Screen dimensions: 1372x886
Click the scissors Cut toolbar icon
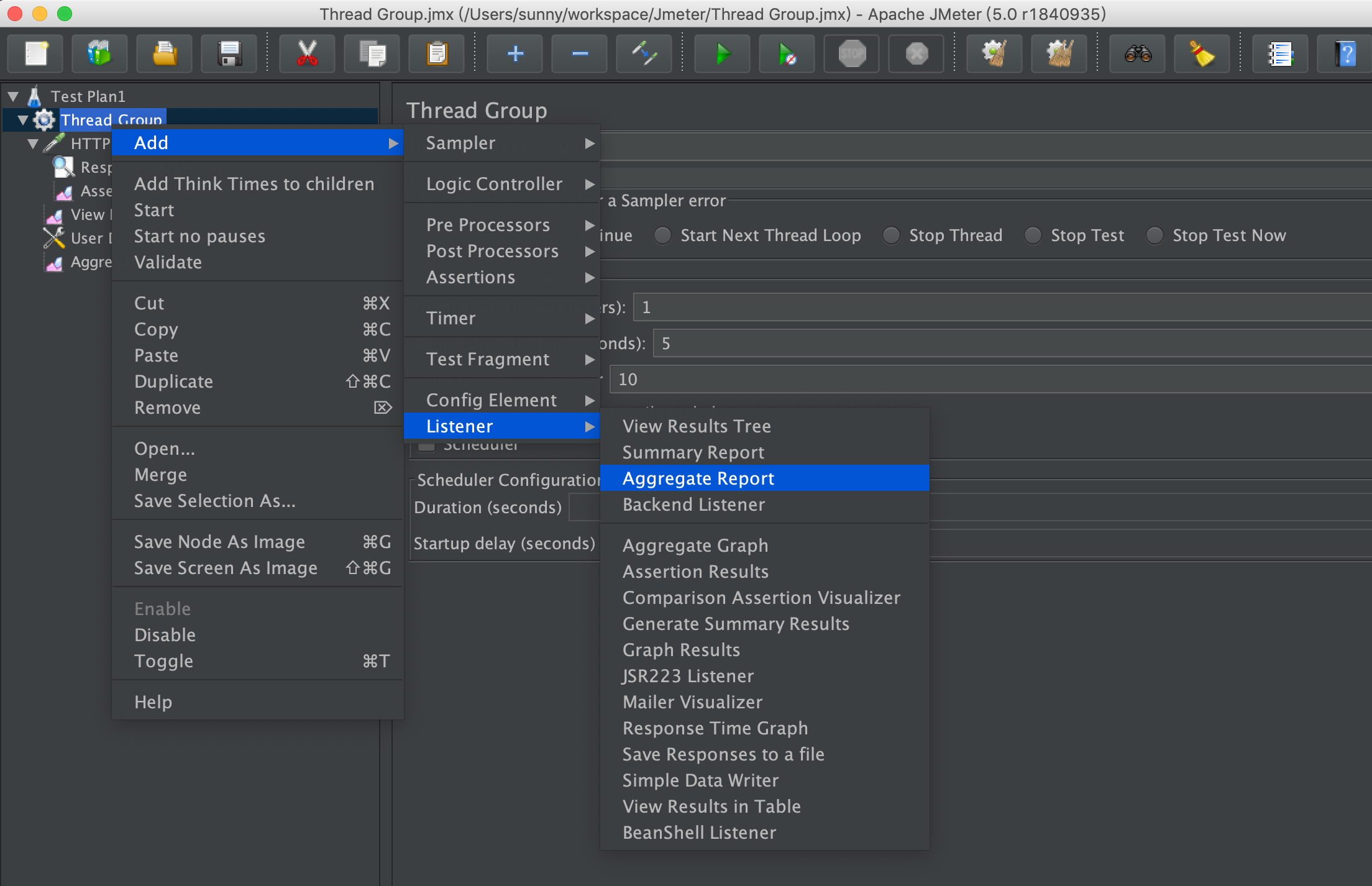(307, 54)
